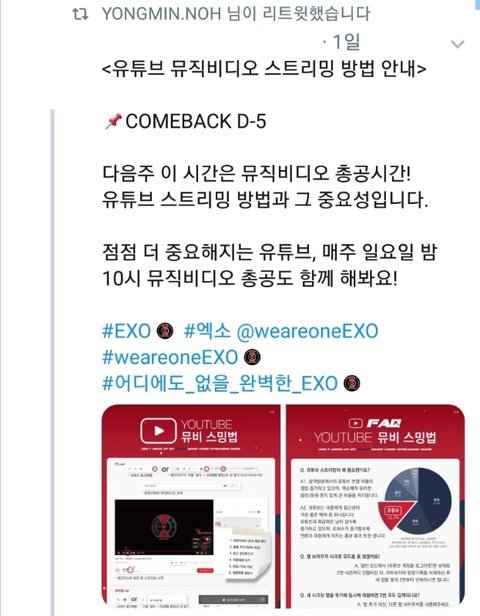Open the #EXO hashtag
The image size is (480, 616).
click(126, 331)
